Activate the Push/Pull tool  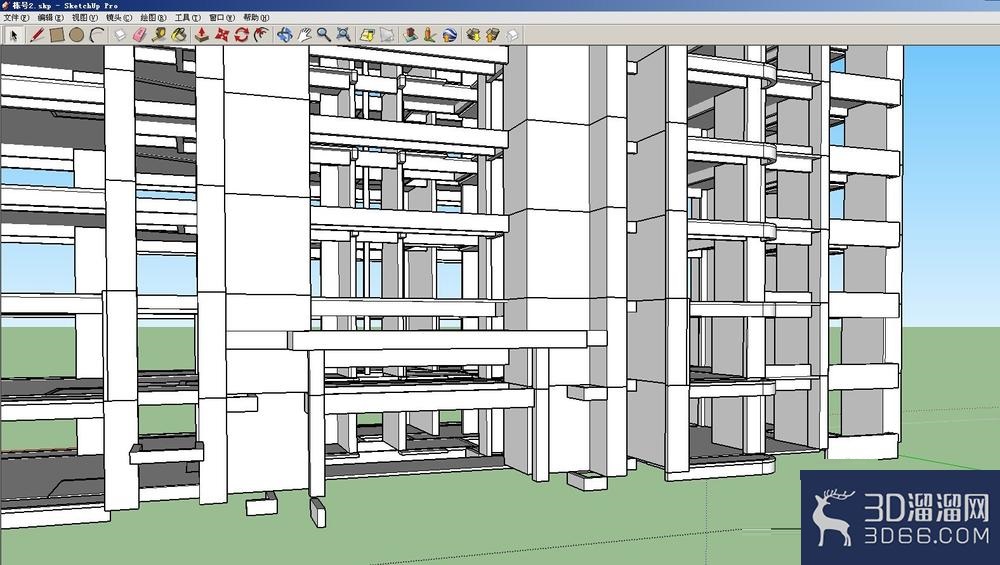(202, 35)
